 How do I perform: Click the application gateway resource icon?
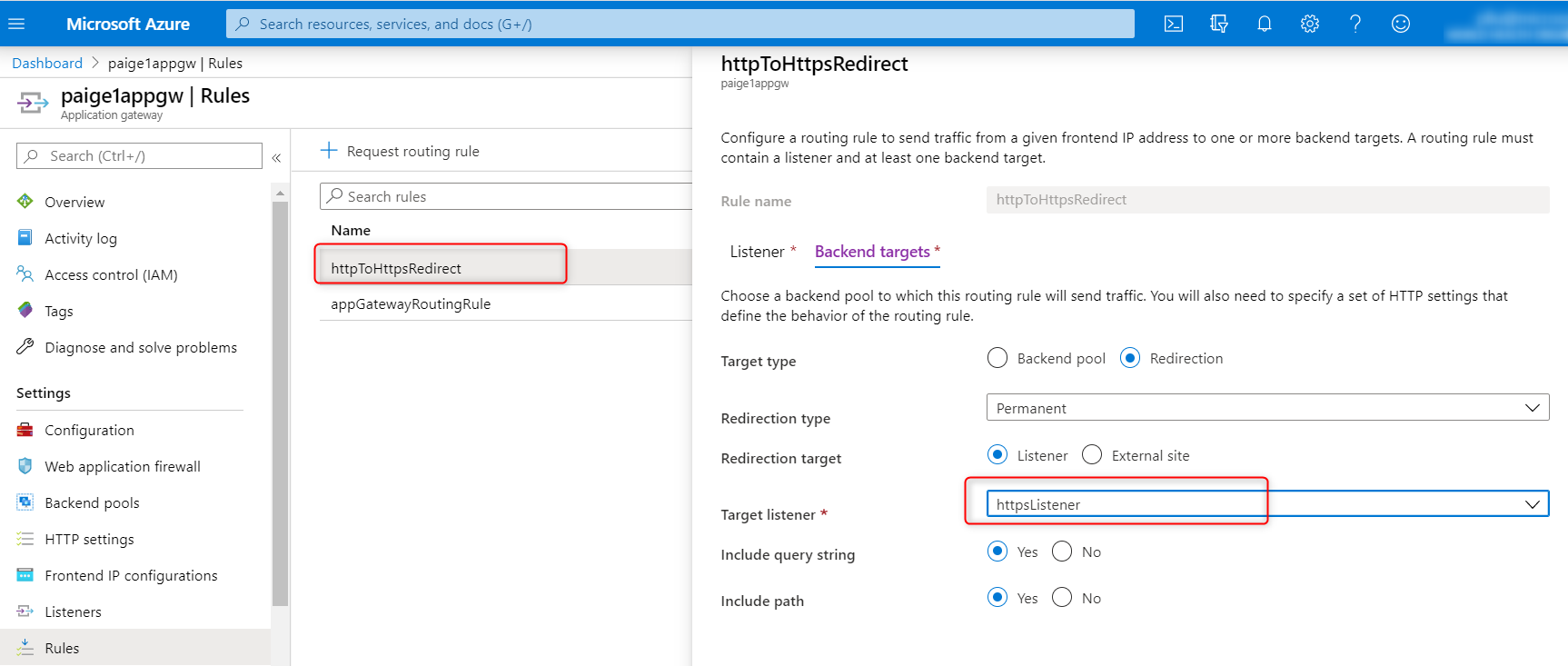[x=33, y=103]
